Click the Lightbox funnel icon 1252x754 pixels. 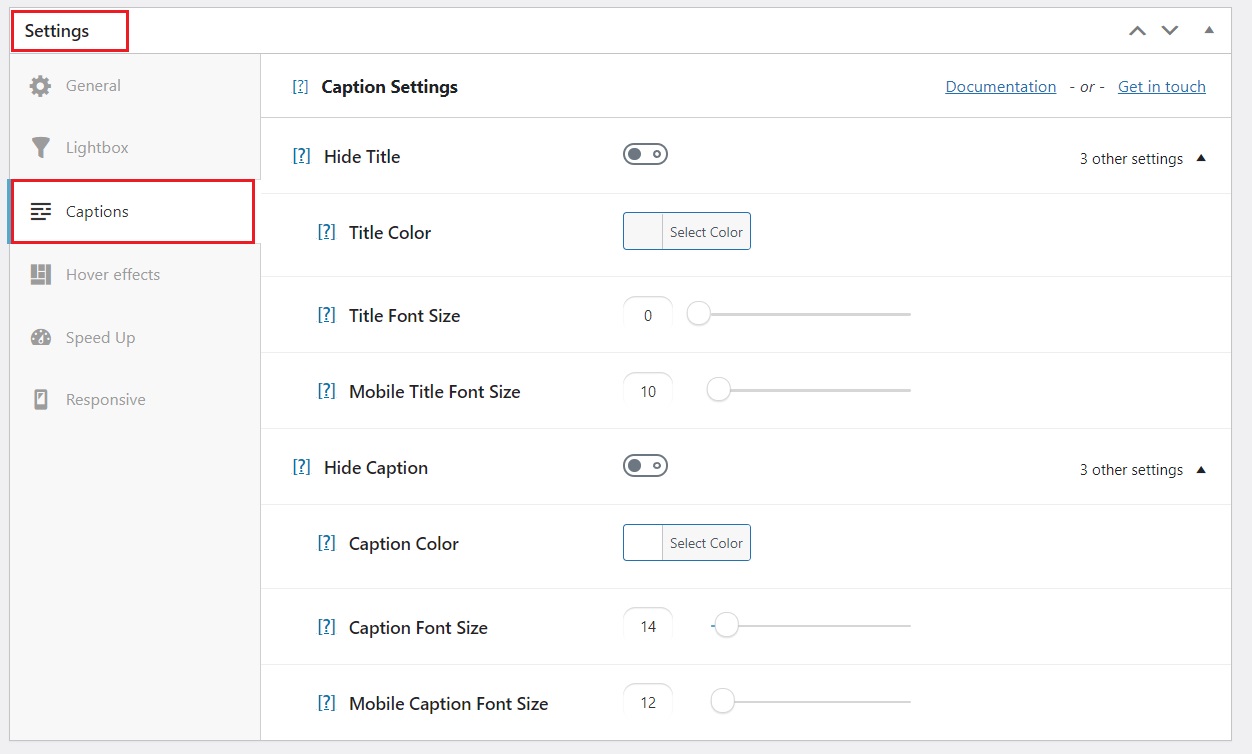(x=40, y=148)
